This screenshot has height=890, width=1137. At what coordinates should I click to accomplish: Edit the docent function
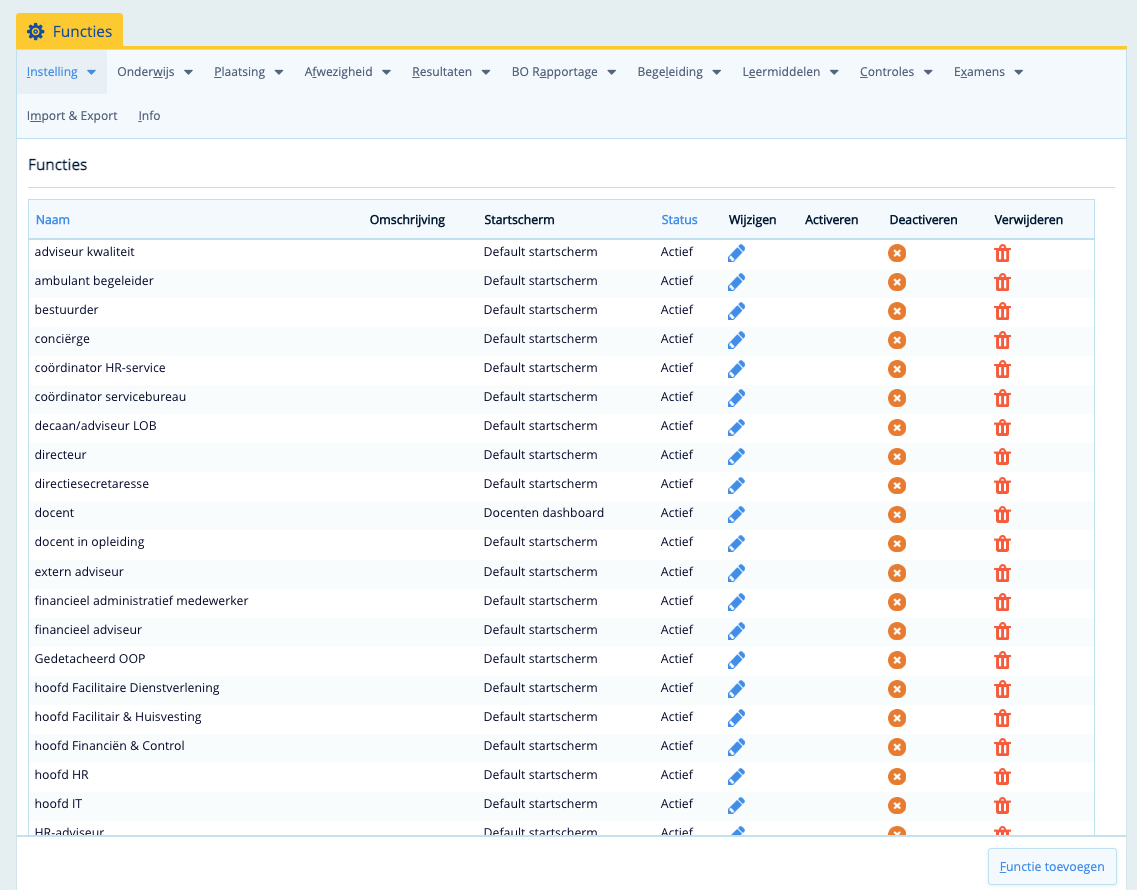coord(736,514)
